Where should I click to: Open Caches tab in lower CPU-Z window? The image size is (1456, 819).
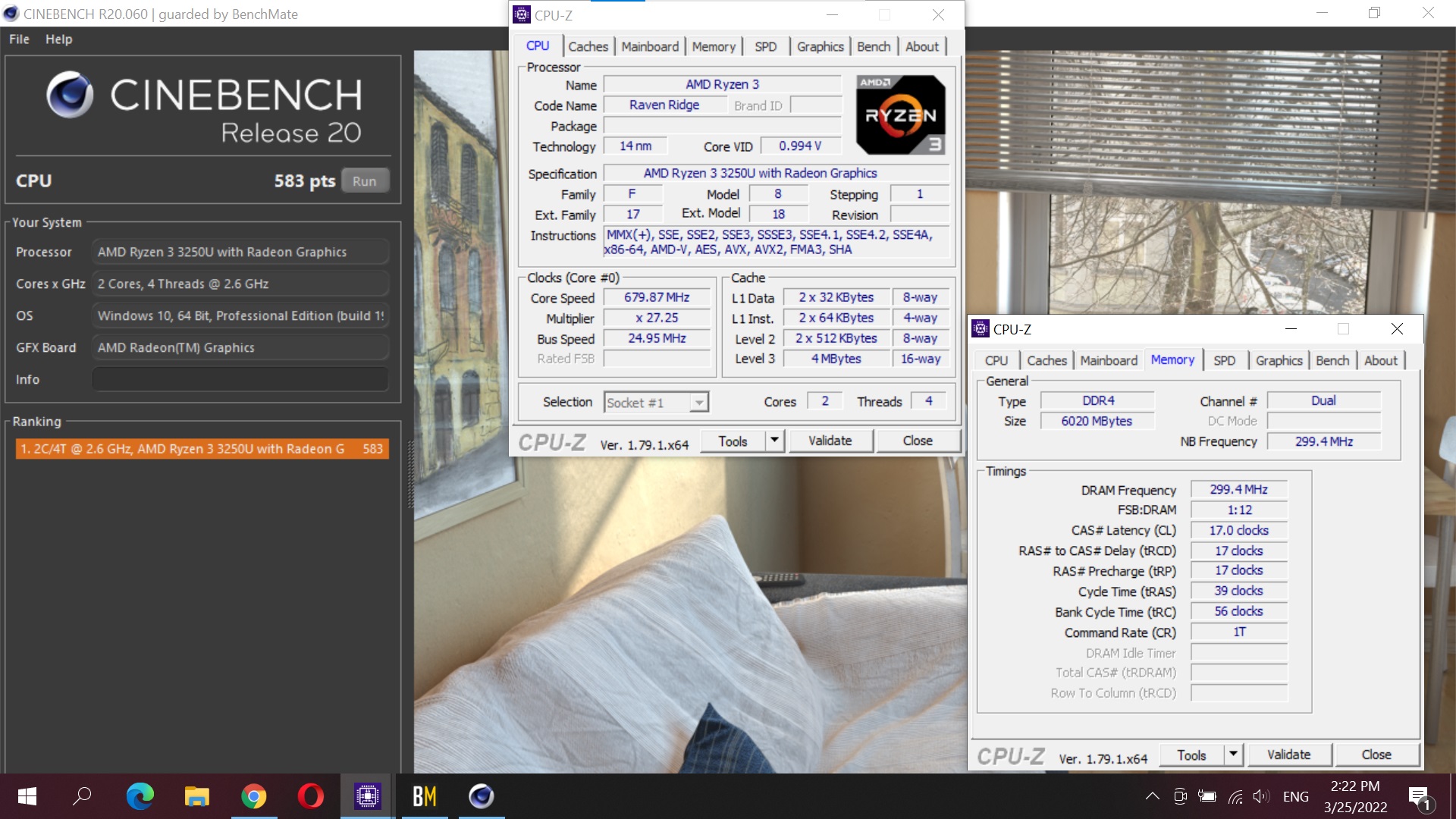1046,360
